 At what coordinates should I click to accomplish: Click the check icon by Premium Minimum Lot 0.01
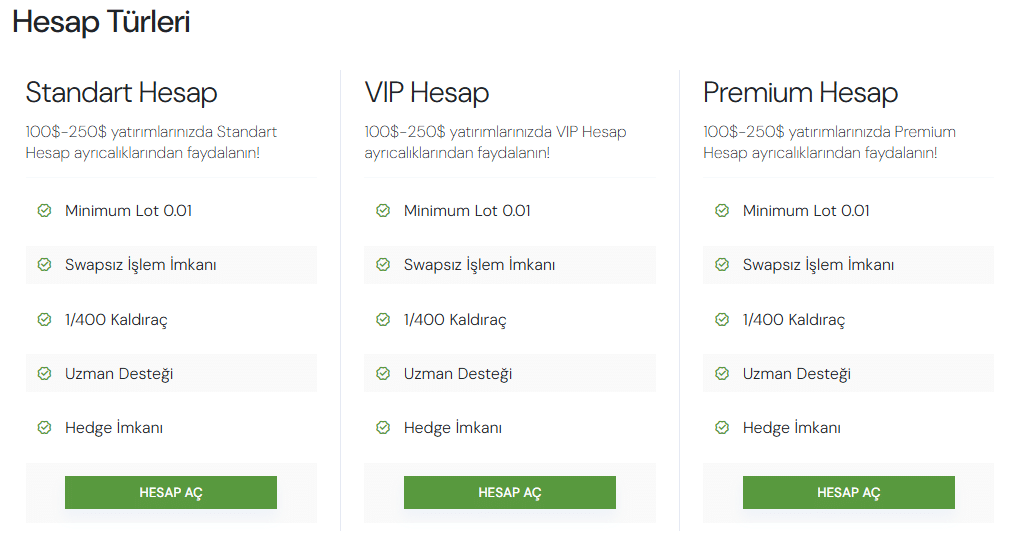tap(722, 211)
